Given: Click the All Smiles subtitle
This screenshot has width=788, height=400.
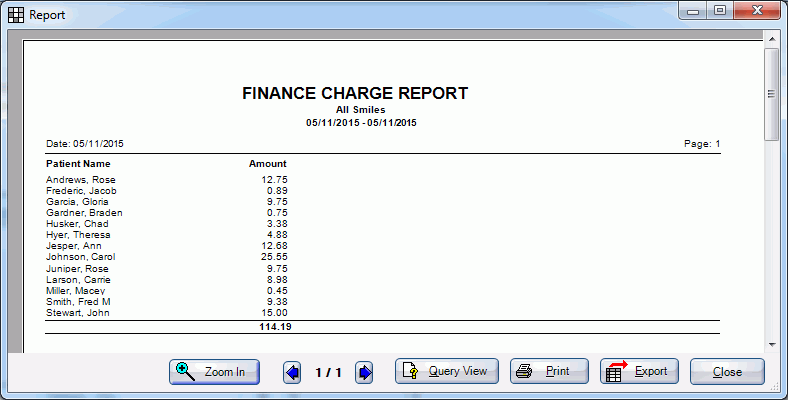Looking at the screenshot, I should (361, 110).
